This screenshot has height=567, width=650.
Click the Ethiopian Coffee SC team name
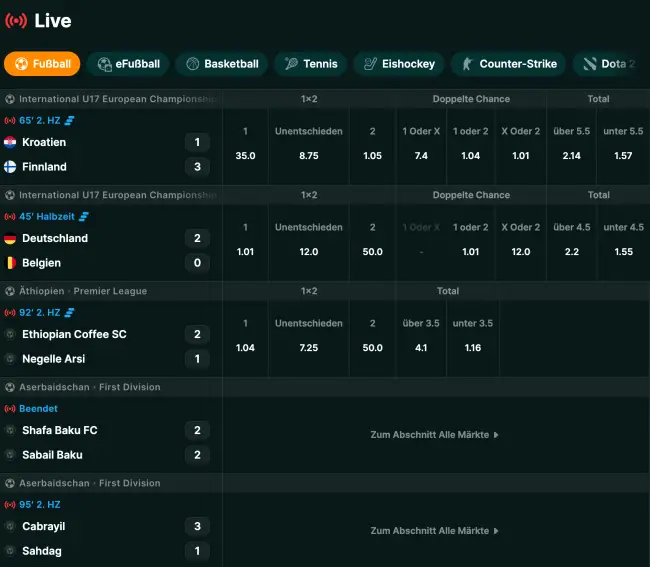[x=74, y=334]
